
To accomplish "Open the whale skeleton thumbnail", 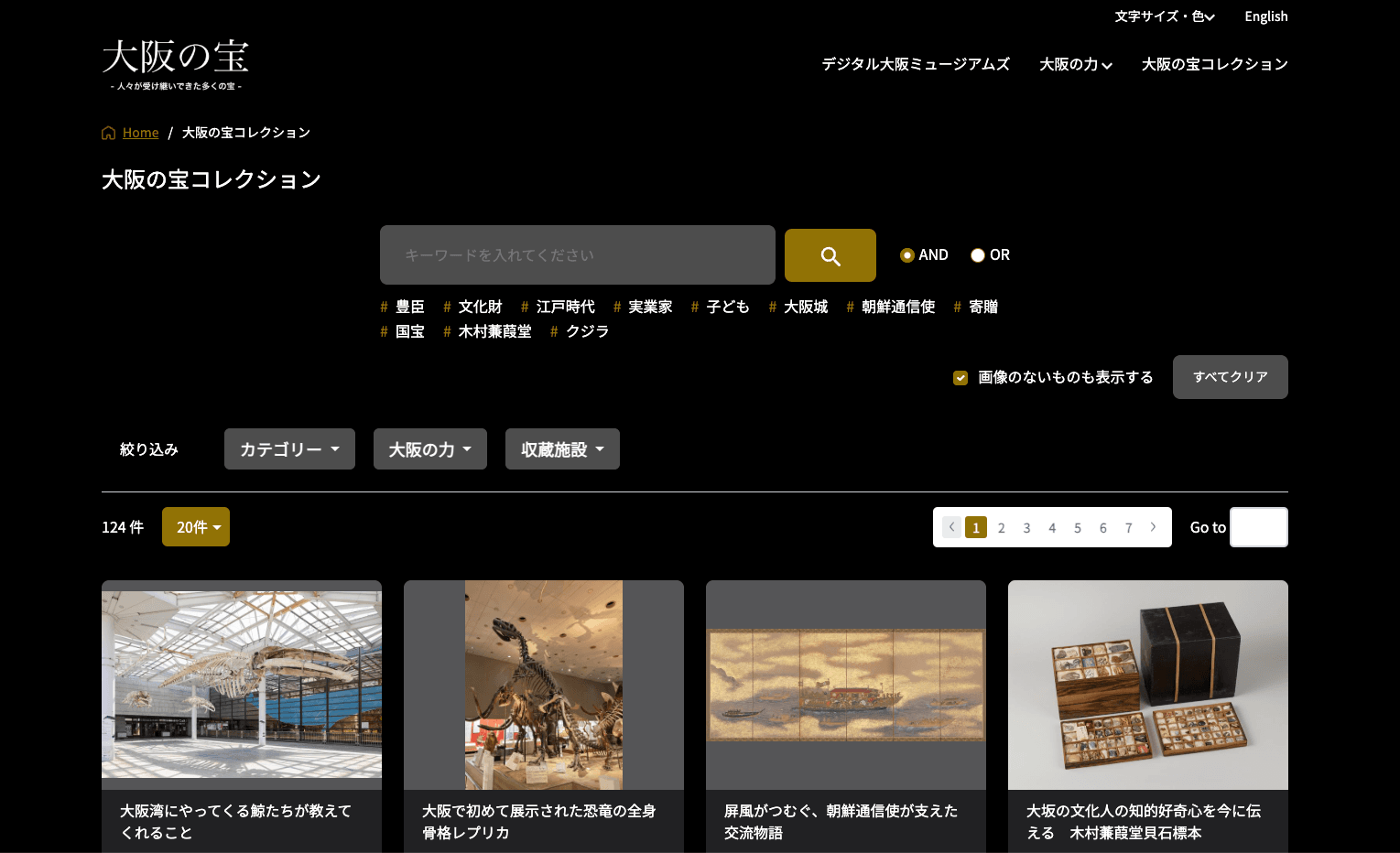I will [x=242, y=685].
